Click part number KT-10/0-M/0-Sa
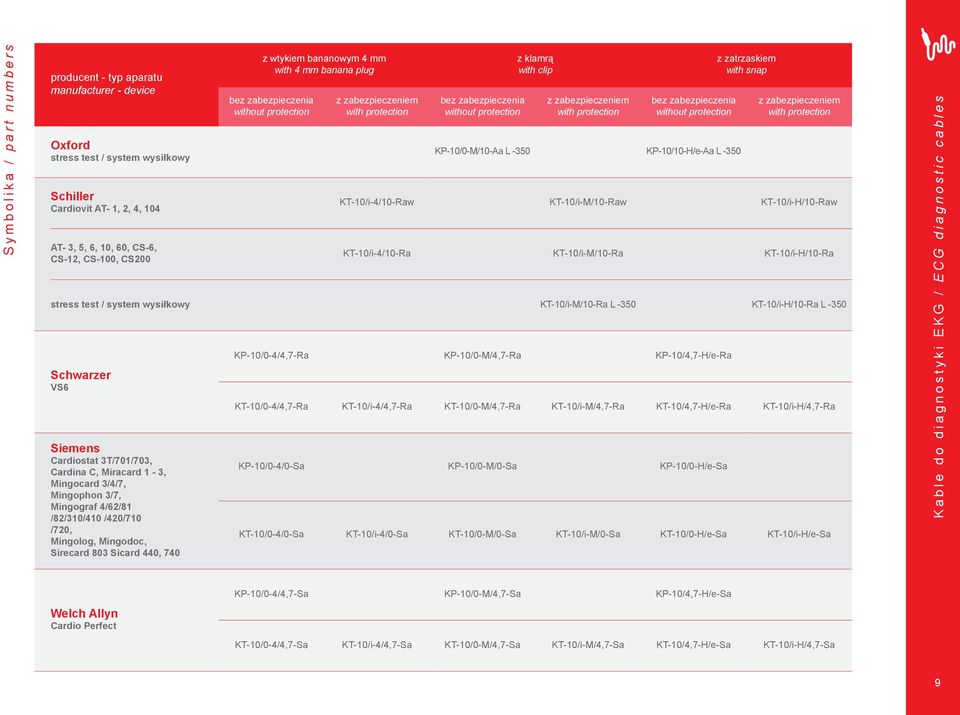The image size is (960, 715). (x=482, y=534)
